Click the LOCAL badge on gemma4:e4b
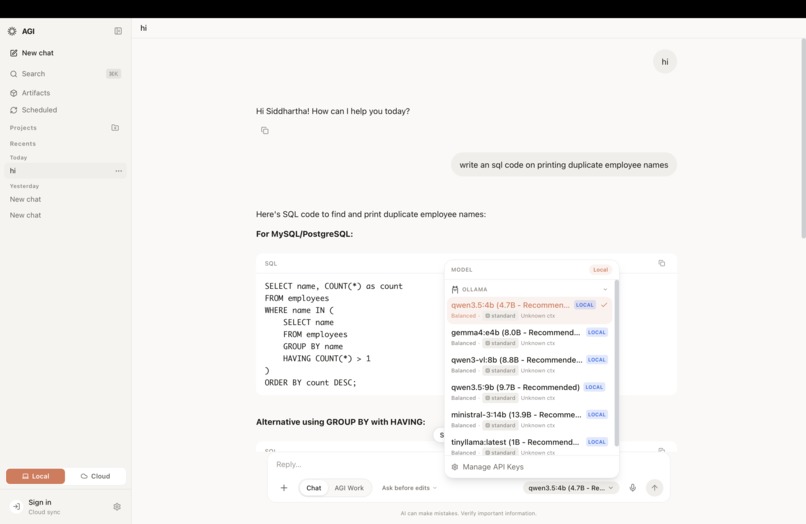The height and width of the screenshot is (524, 806). 597,332
